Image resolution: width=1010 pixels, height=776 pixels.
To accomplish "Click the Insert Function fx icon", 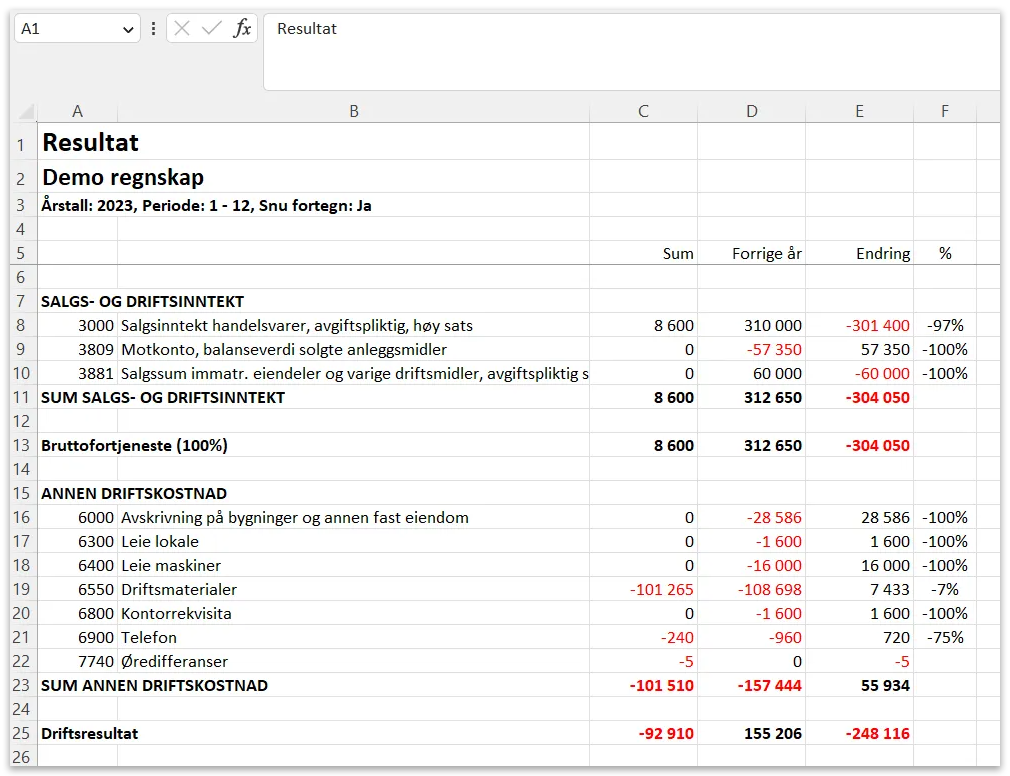I will 242,29.
